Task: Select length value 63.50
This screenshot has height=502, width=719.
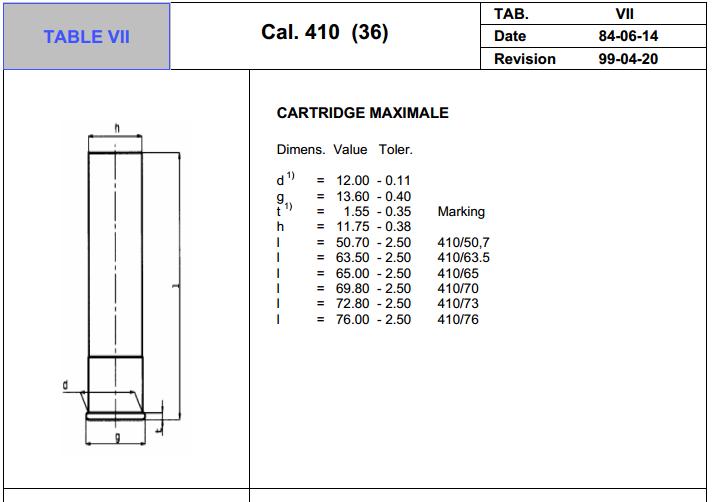Action: tap(352, 257)
